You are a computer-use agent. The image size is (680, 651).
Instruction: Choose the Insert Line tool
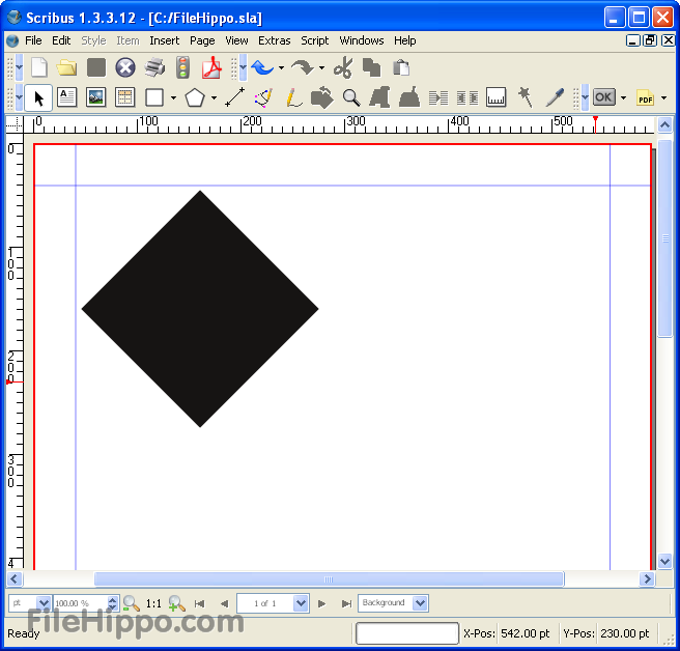(x=235, y=97)
